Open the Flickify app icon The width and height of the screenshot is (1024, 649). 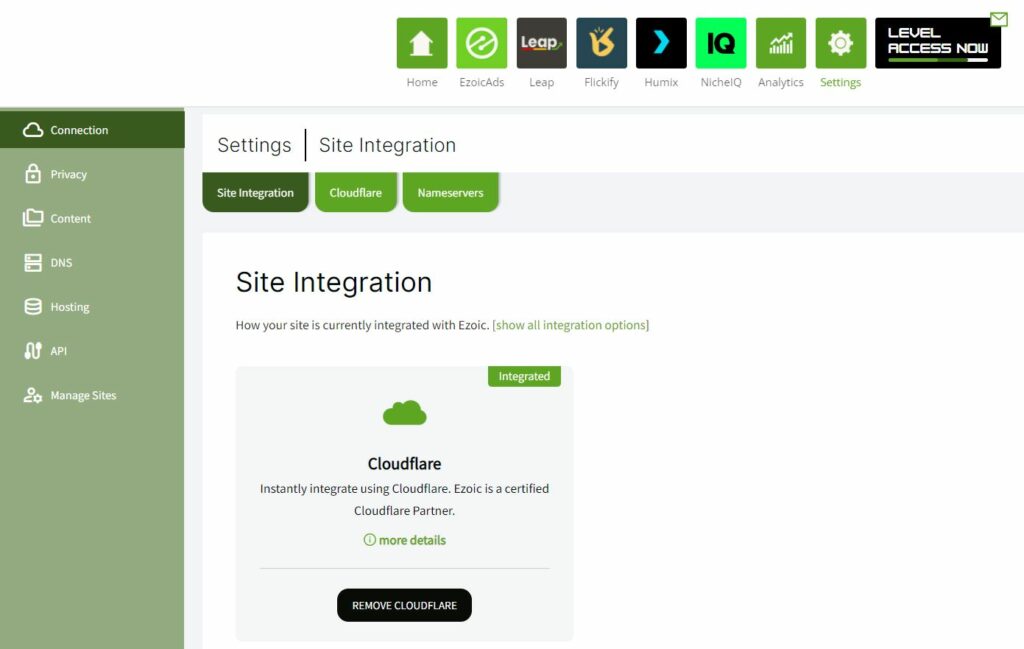[601, 43]
